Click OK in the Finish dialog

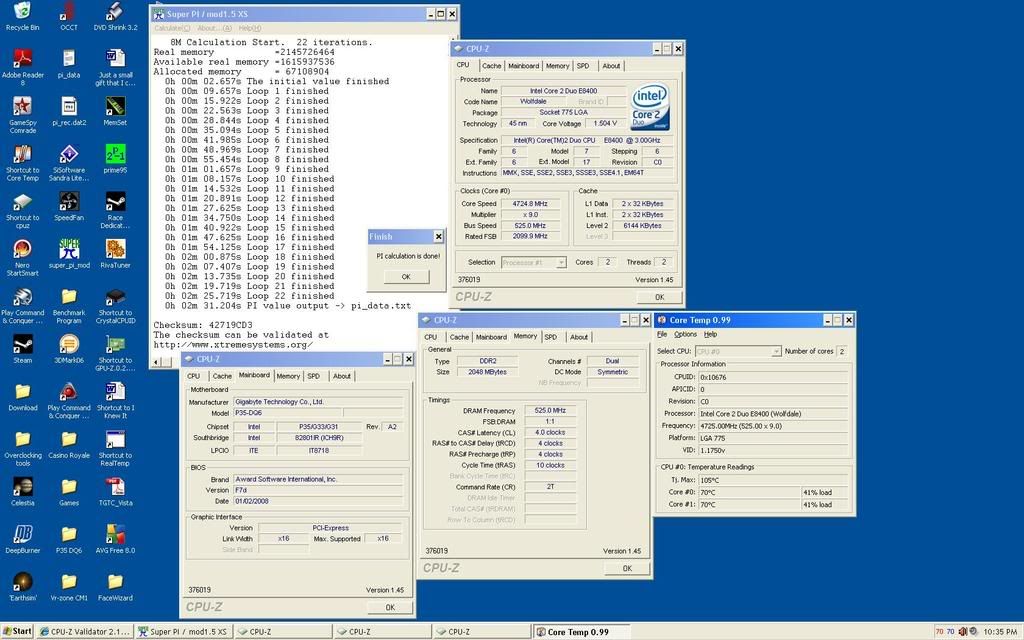[x=406, y=277]
